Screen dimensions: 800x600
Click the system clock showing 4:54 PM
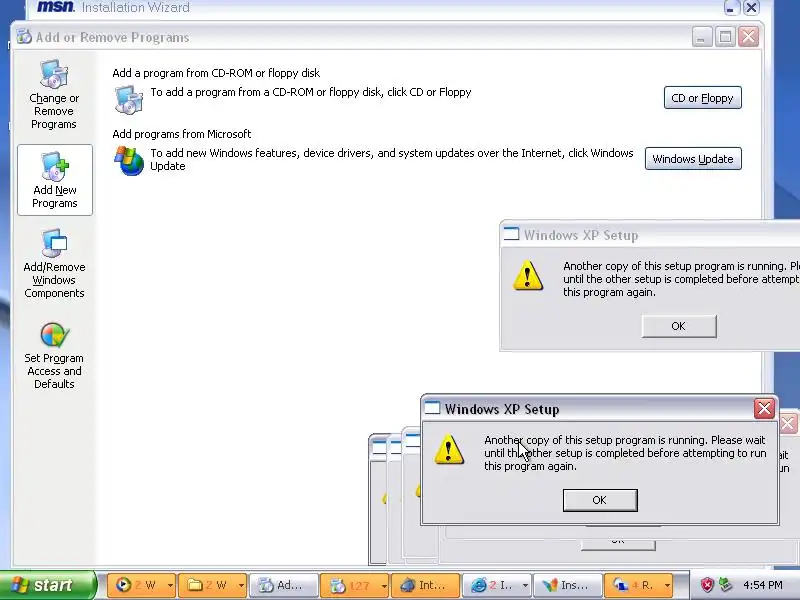point(763,585)
